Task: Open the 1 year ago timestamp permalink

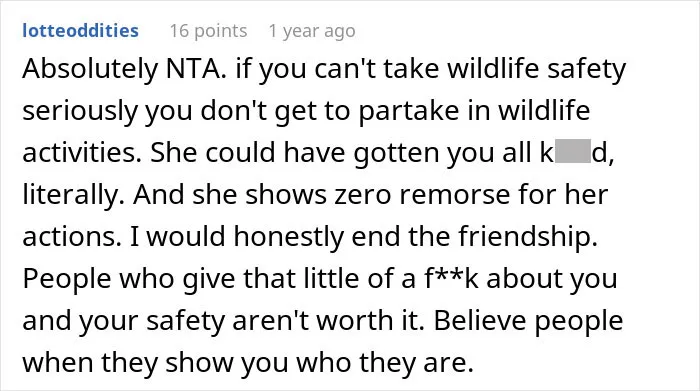Action: 312,31
